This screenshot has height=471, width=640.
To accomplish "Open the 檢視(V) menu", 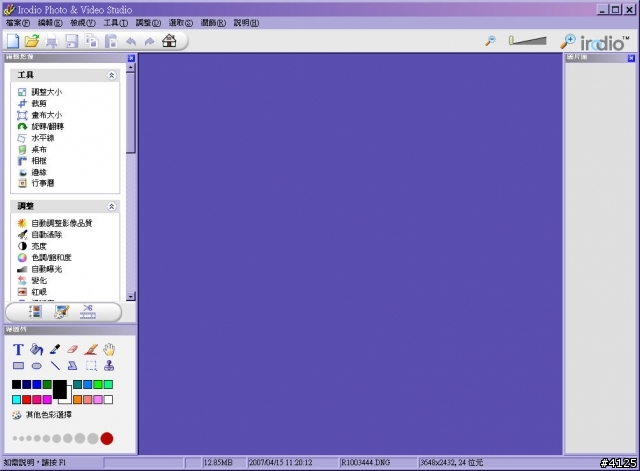I will pyautogui.click(x=83, y=23).
